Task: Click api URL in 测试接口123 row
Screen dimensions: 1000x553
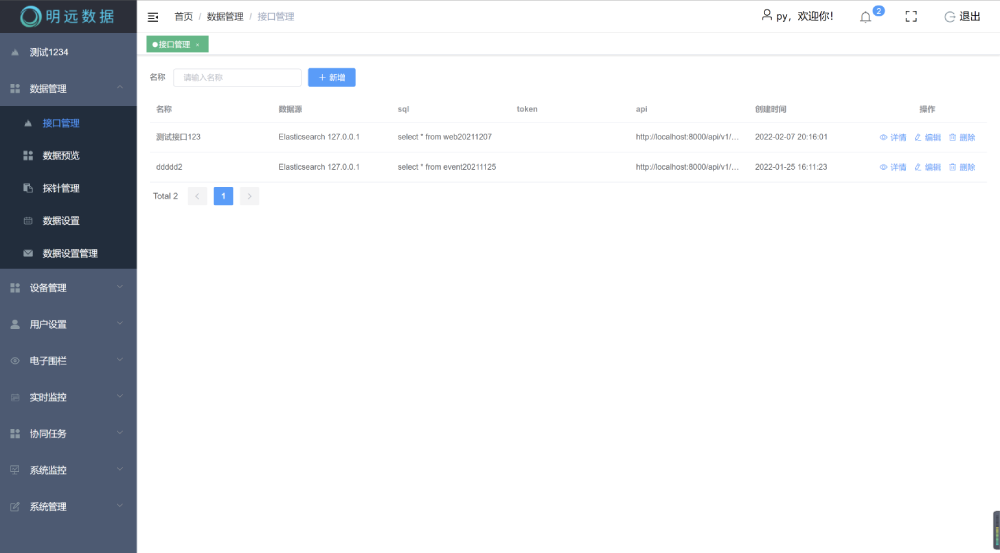Action: click(x=688, y=137)
